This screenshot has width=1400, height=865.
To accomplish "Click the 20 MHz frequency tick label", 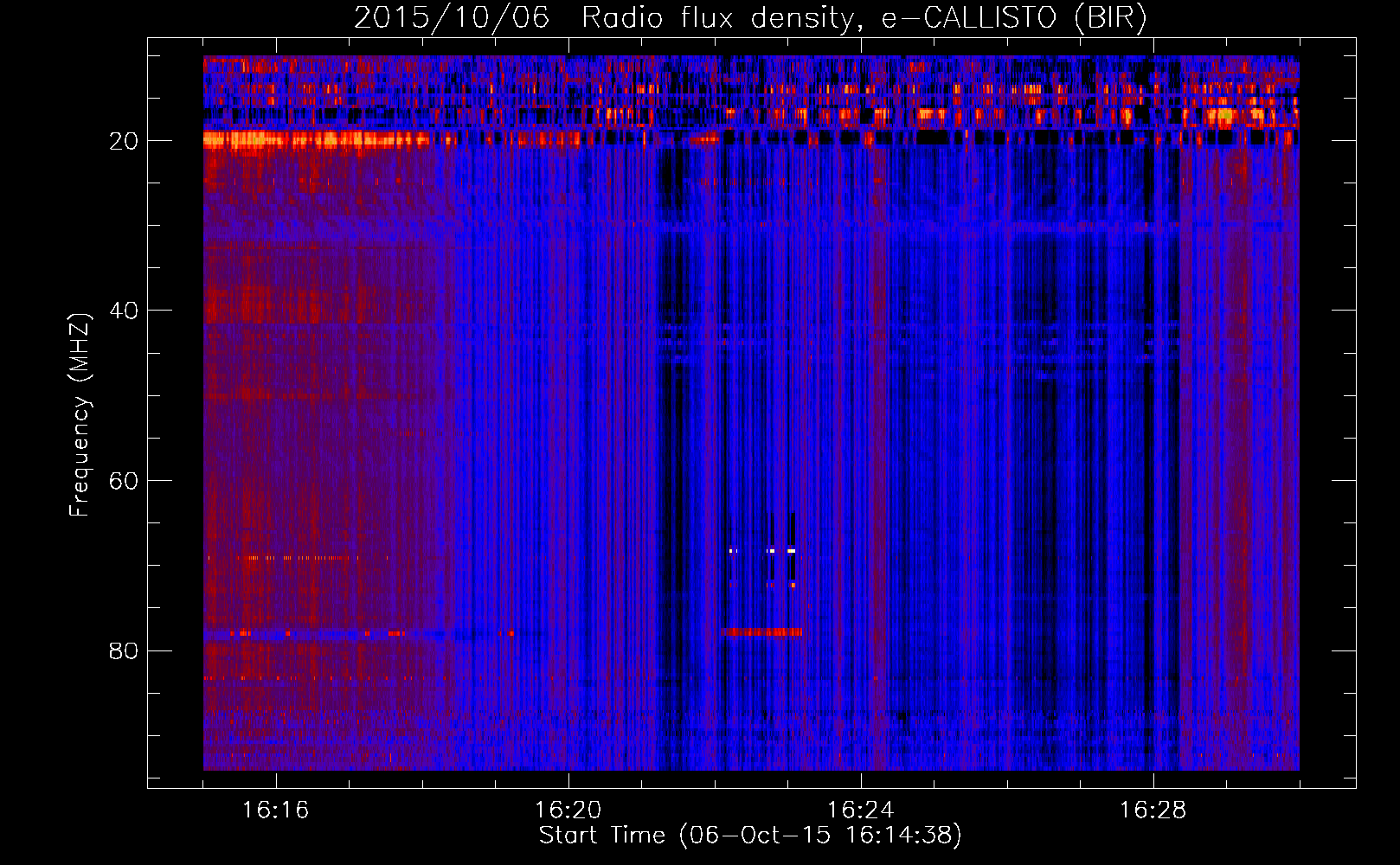I will click(x=124, y=141).
